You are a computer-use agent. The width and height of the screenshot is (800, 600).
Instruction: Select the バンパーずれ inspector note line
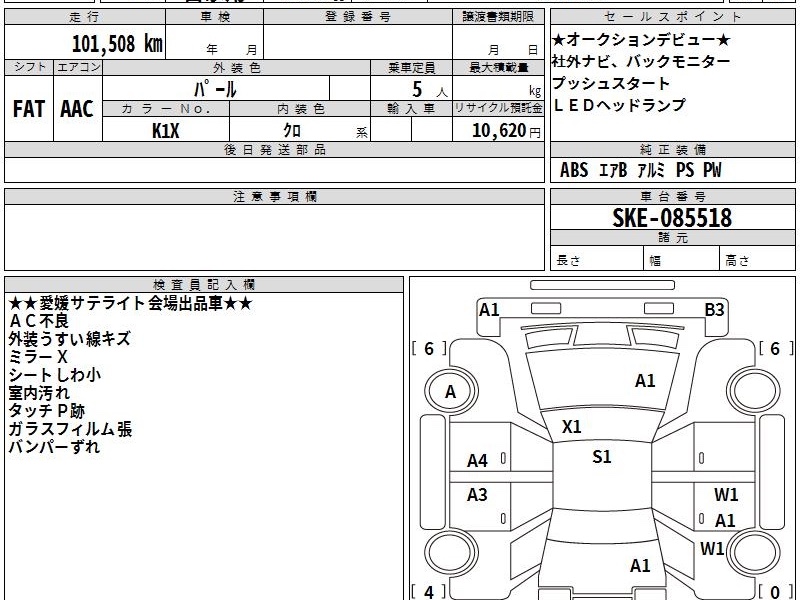point(54,447)
